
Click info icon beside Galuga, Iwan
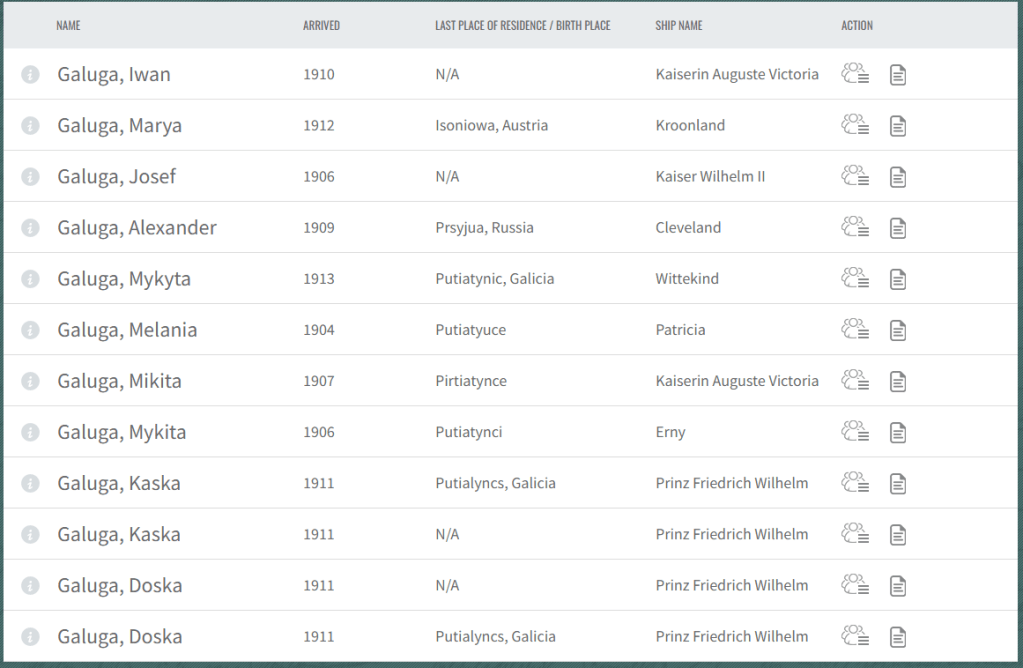click(30, 74)
